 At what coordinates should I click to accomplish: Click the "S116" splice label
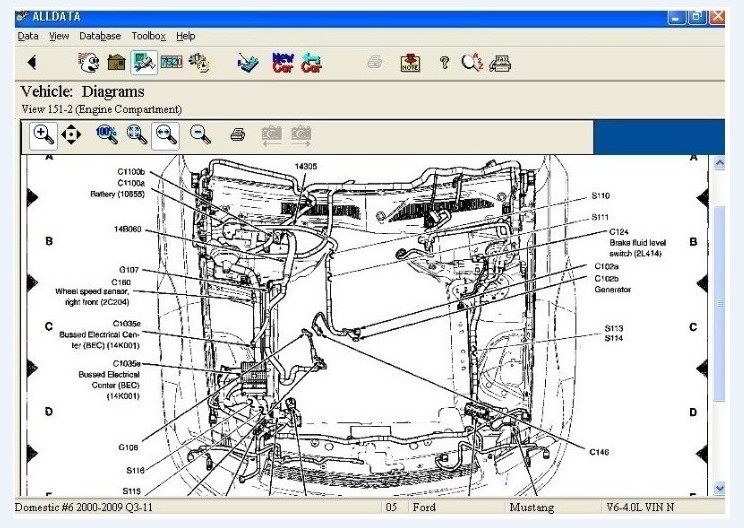(135, 470)
